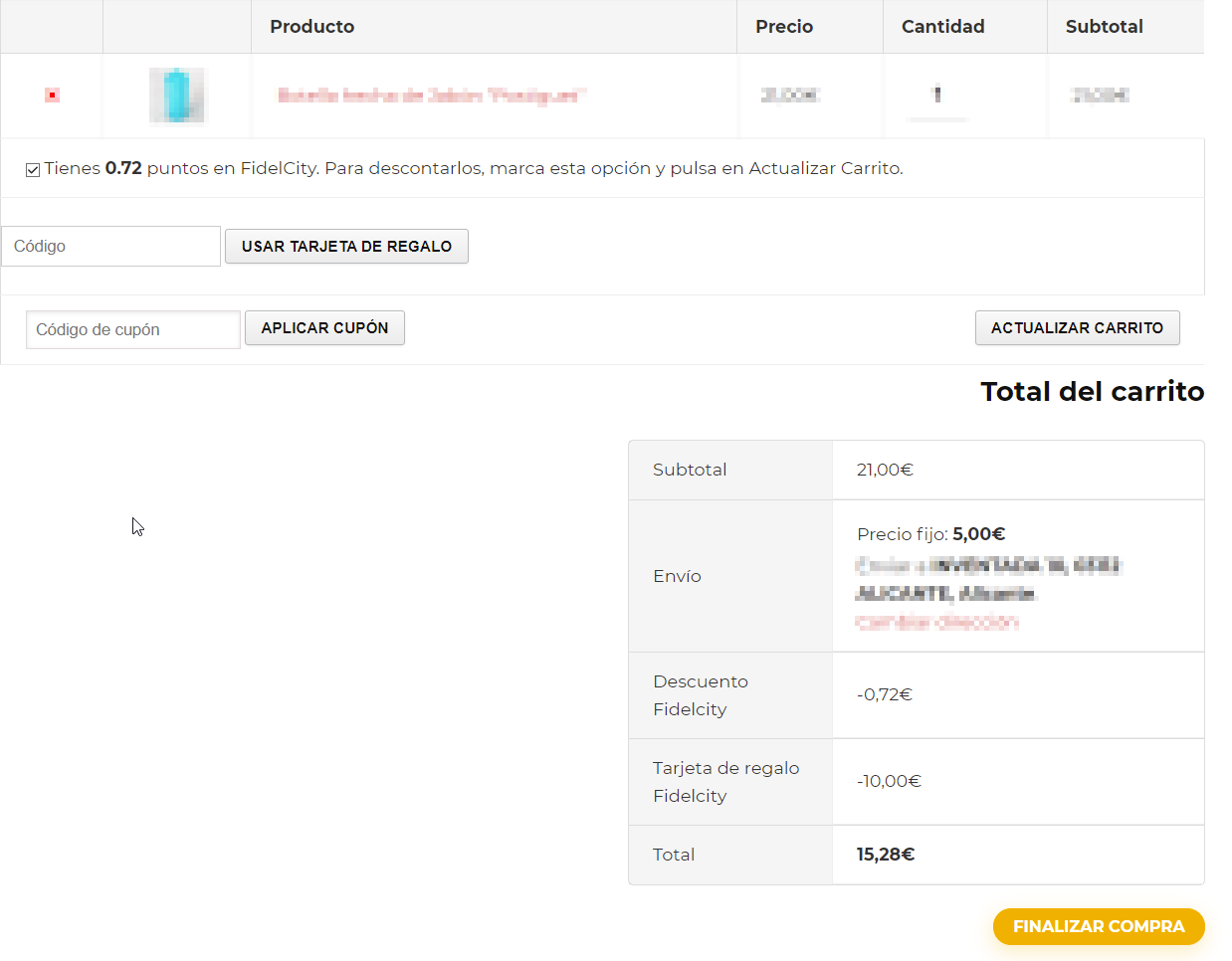Focus the gift card Código field
This screenshot has width=1232, height=961.
(110, 247)
